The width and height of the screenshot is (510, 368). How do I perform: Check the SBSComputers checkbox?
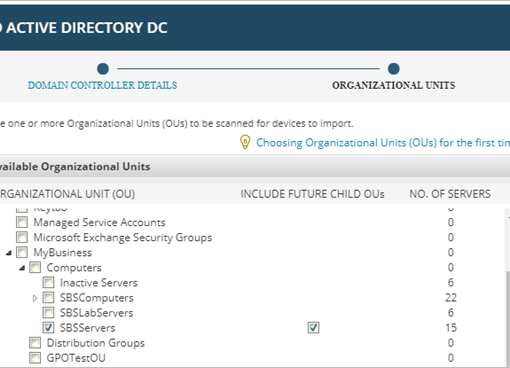tap(48, 297)
